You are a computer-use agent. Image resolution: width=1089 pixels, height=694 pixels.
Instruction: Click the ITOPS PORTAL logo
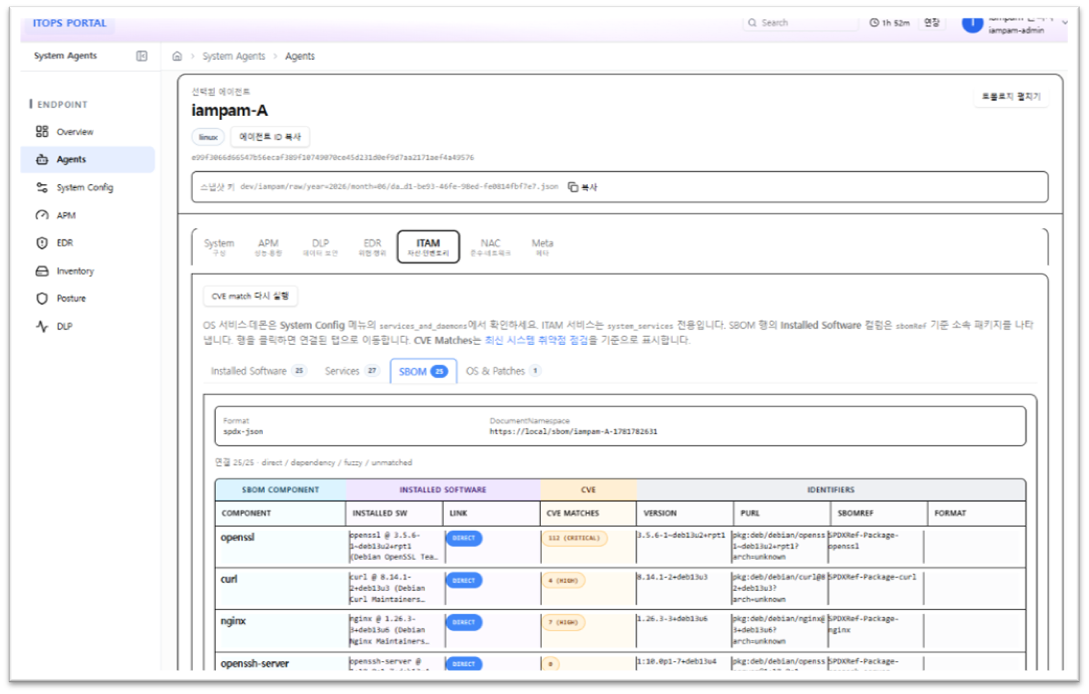[x=69, y=23]
